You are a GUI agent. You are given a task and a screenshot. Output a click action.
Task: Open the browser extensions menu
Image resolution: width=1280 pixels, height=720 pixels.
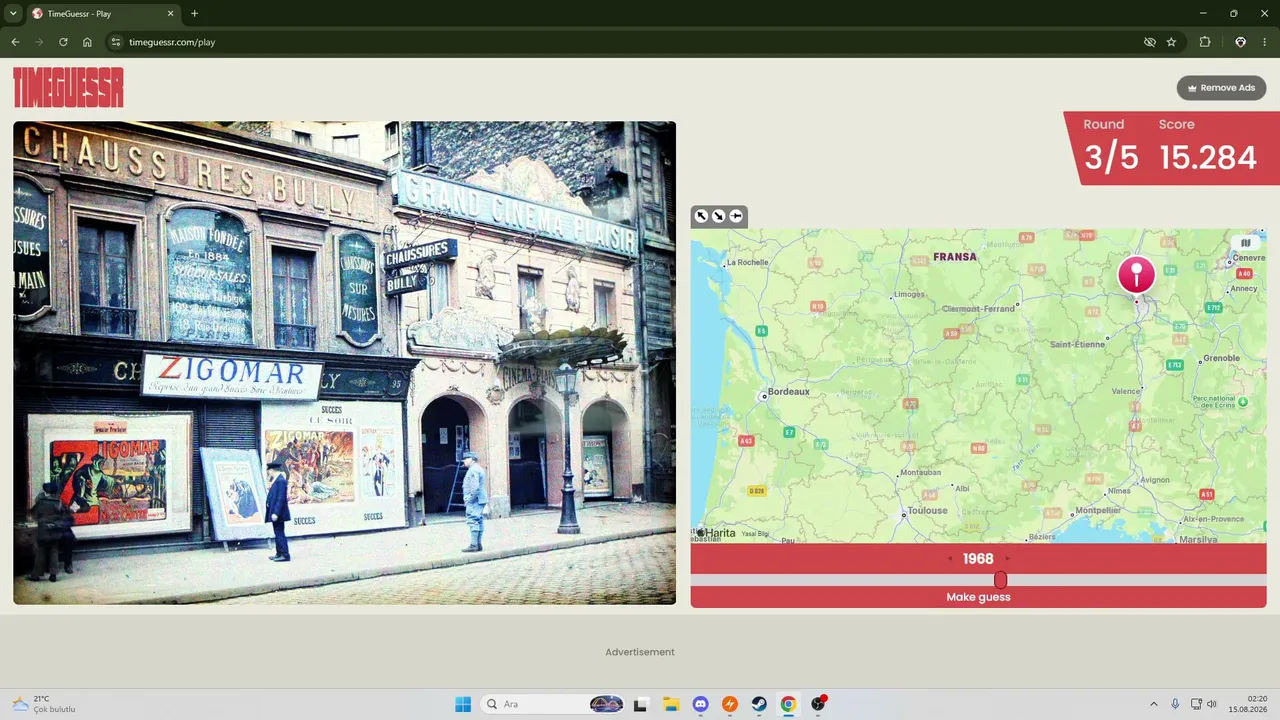coord(1204,42)
